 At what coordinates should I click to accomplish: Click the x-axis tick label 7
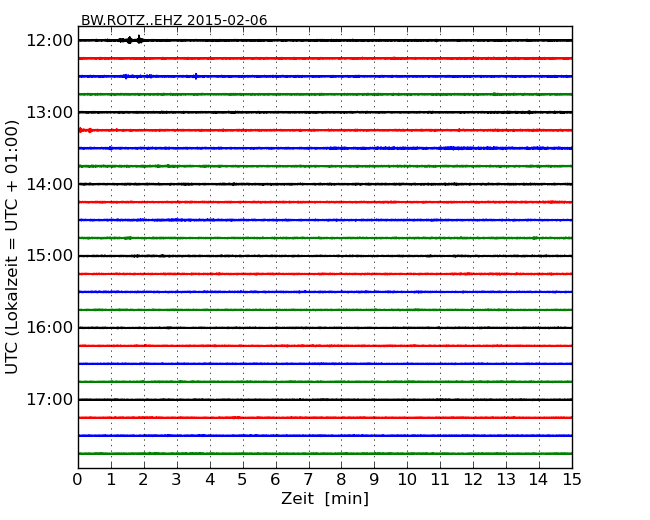point(308,480)
